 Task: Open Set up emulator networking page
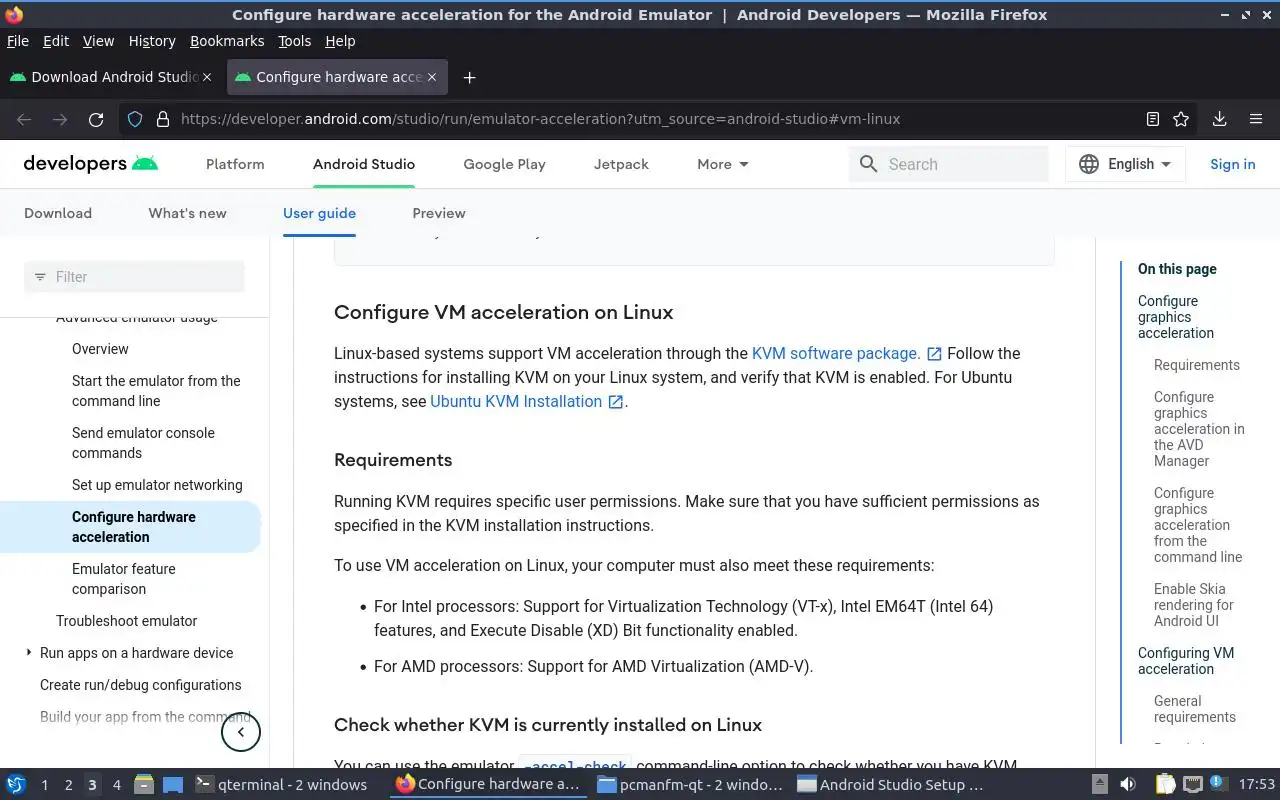pos(157,485)
